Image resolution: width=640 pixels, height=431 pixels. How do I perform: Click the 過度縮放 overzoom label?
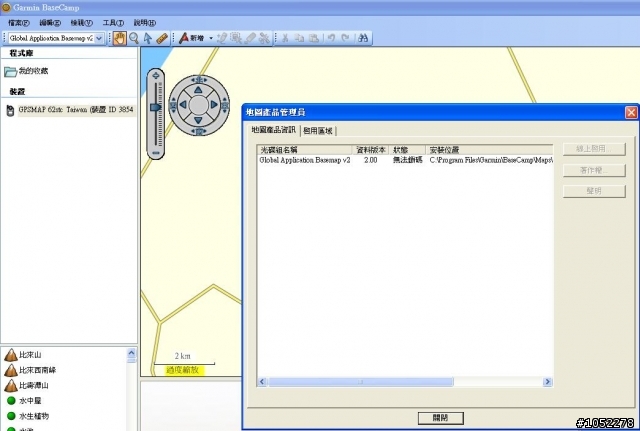tap(182, 370)
